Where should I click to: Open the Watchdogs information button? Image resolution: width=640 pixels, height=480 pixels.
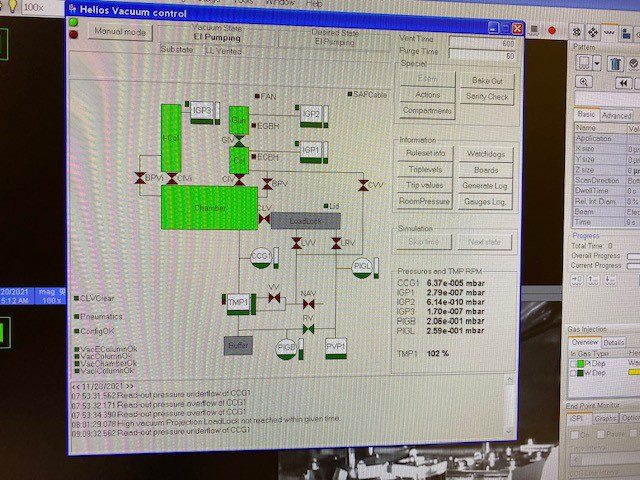[486, 154]
